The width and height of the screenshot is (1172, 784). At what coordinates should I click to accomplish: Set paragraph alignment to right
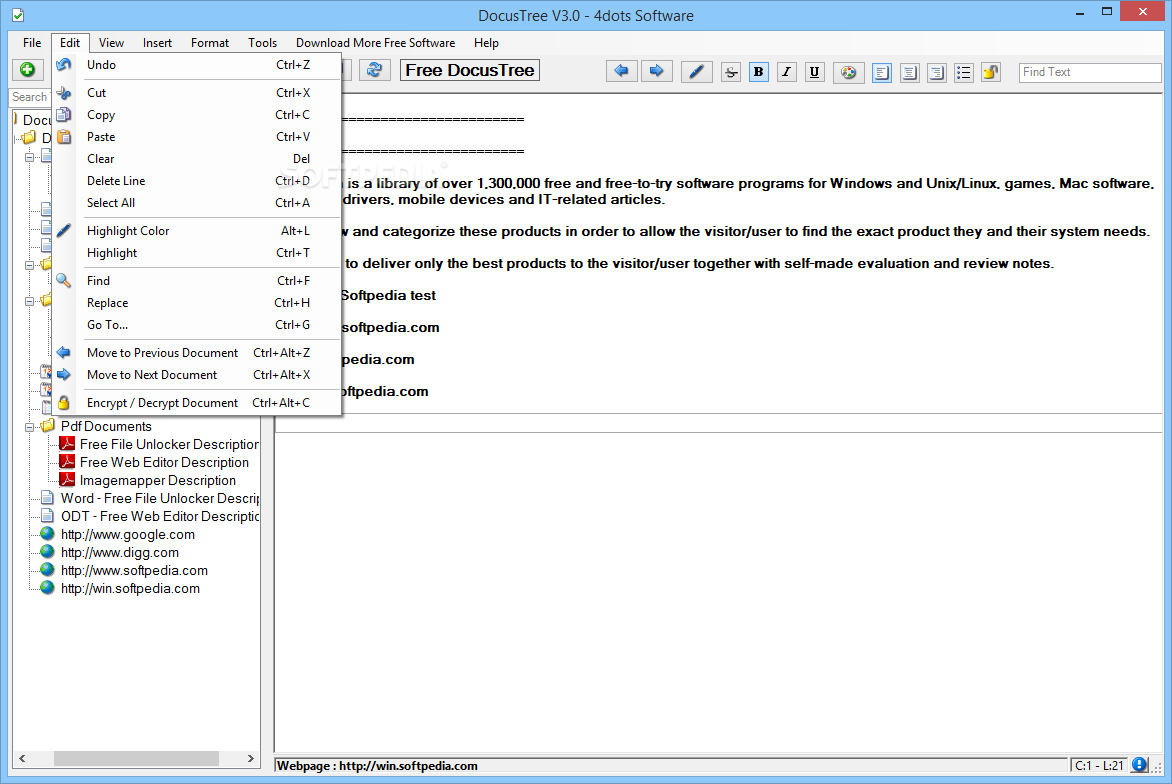pos(936,72)
